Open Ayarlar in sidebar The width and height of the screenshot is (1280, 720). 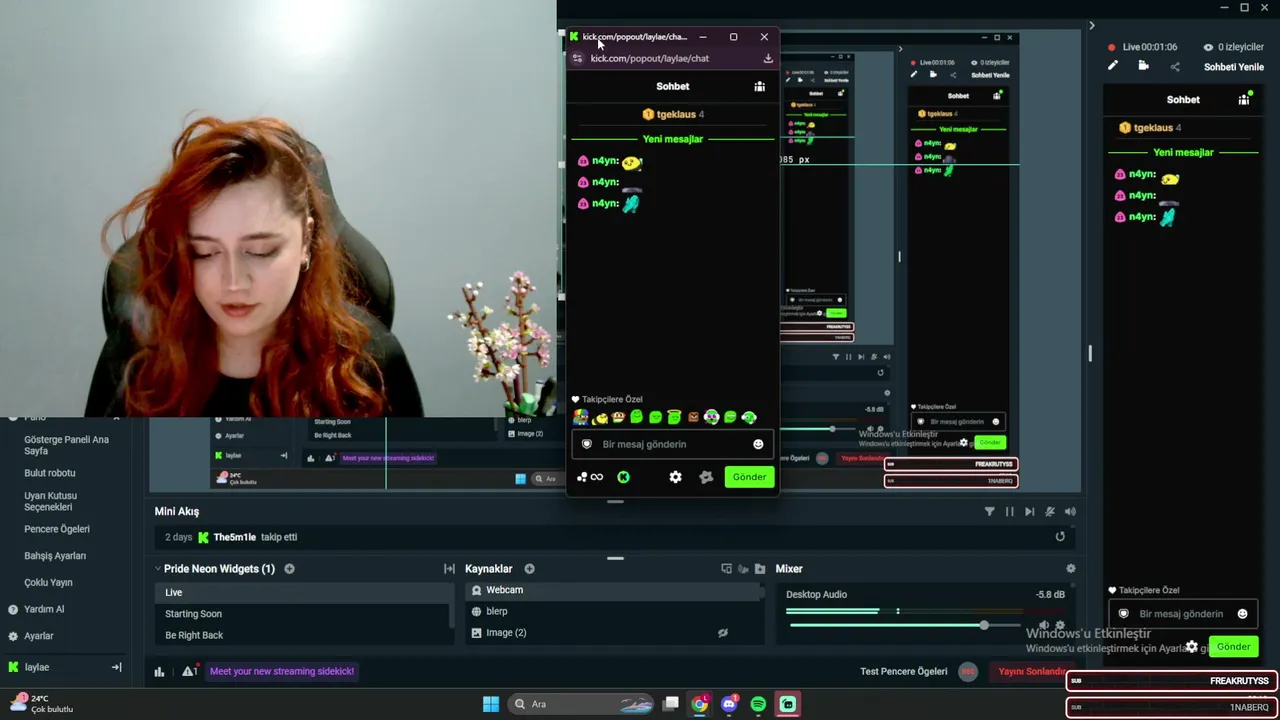click(31, 636)
